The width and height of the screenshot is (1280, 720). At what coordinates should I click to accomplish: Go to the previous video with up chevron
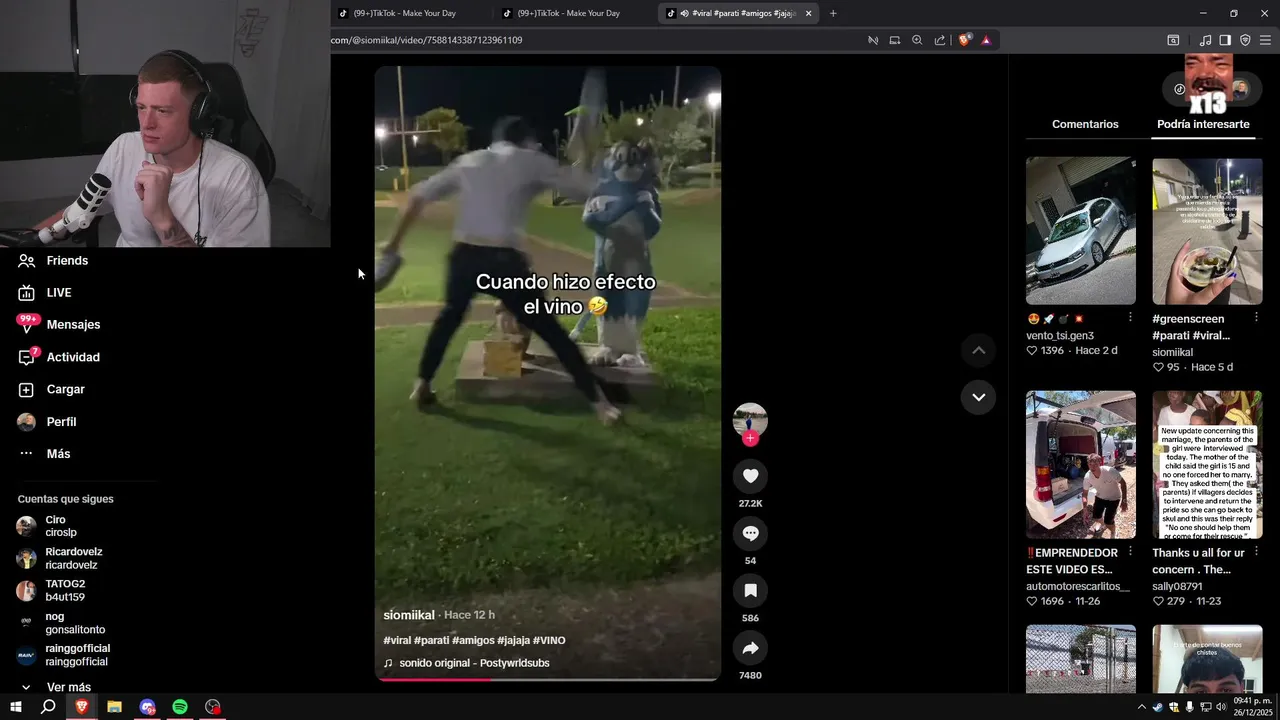pyautogui.click(x=978, y=350)
